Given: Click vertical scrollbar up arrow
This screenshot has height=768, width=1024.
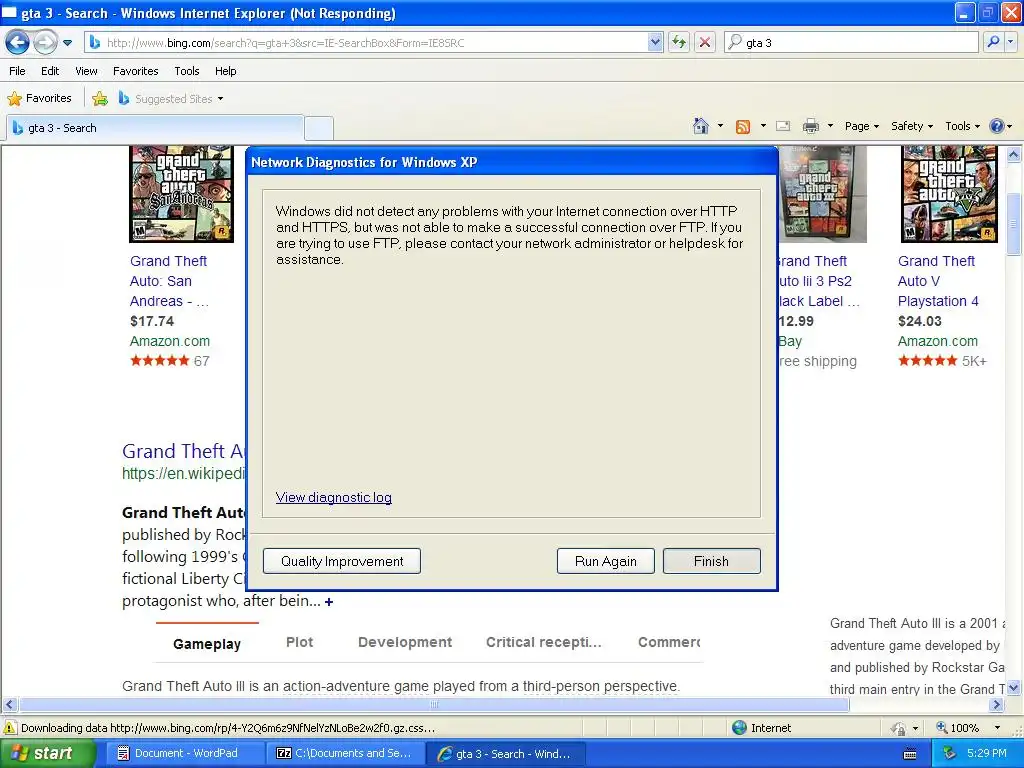Looking at the screenshot, I should tap(1014, 155).
